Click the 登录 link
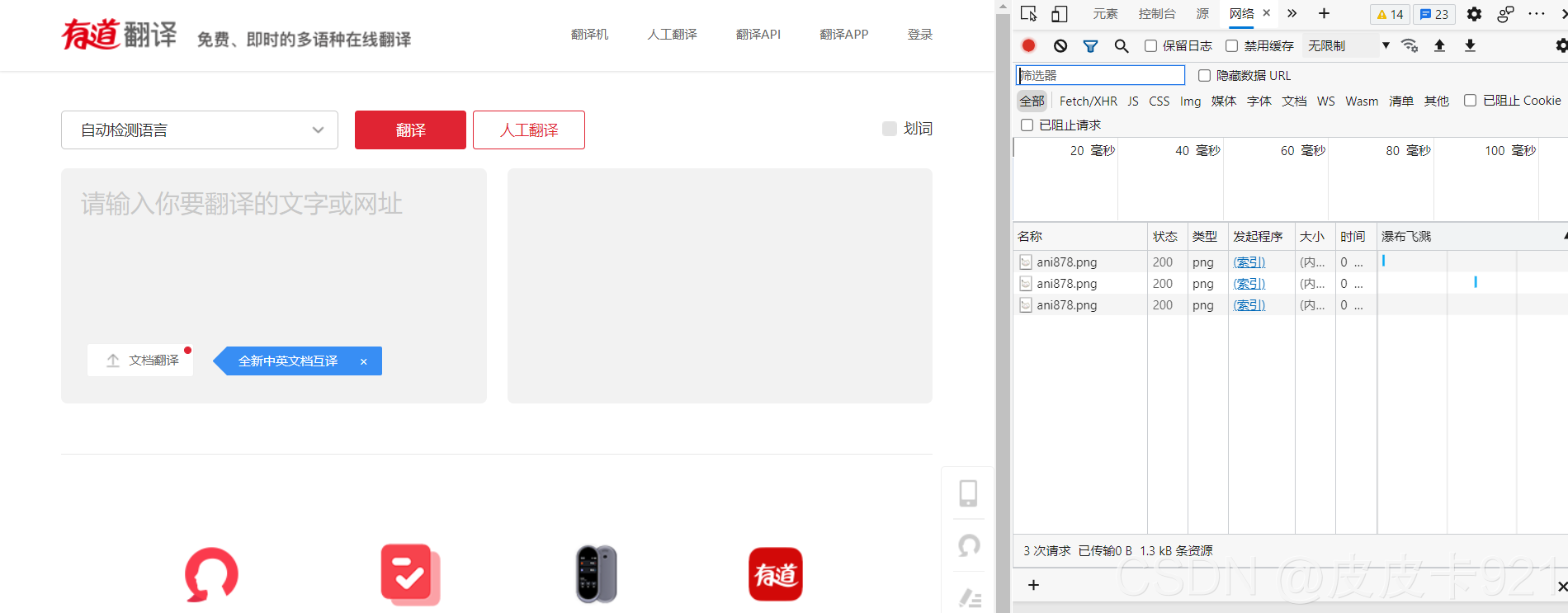This screenshot has width=1568, height=613. coord(919,35)
